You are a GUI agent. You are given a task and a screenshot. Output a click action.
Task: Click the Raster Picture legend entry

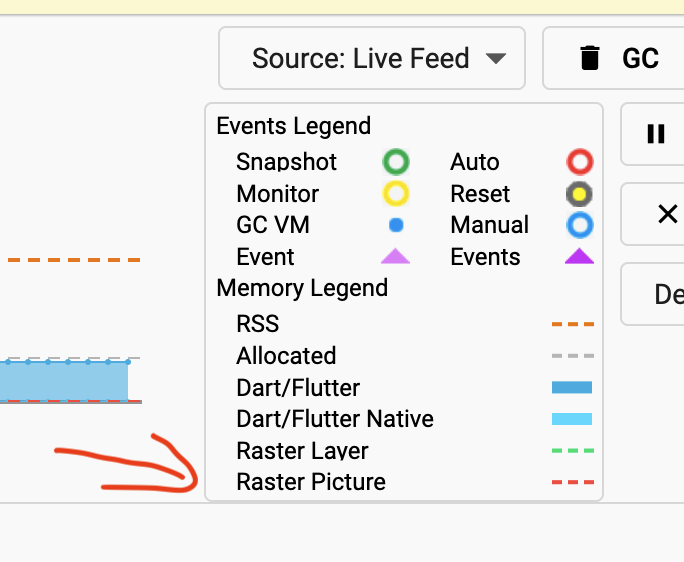[x=311, y=482]
